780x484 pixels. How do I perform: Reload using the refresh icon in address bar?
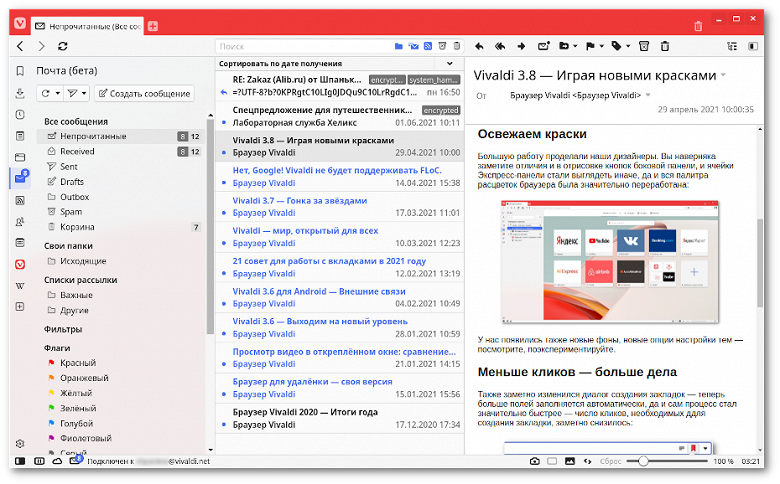pos(63,46)
